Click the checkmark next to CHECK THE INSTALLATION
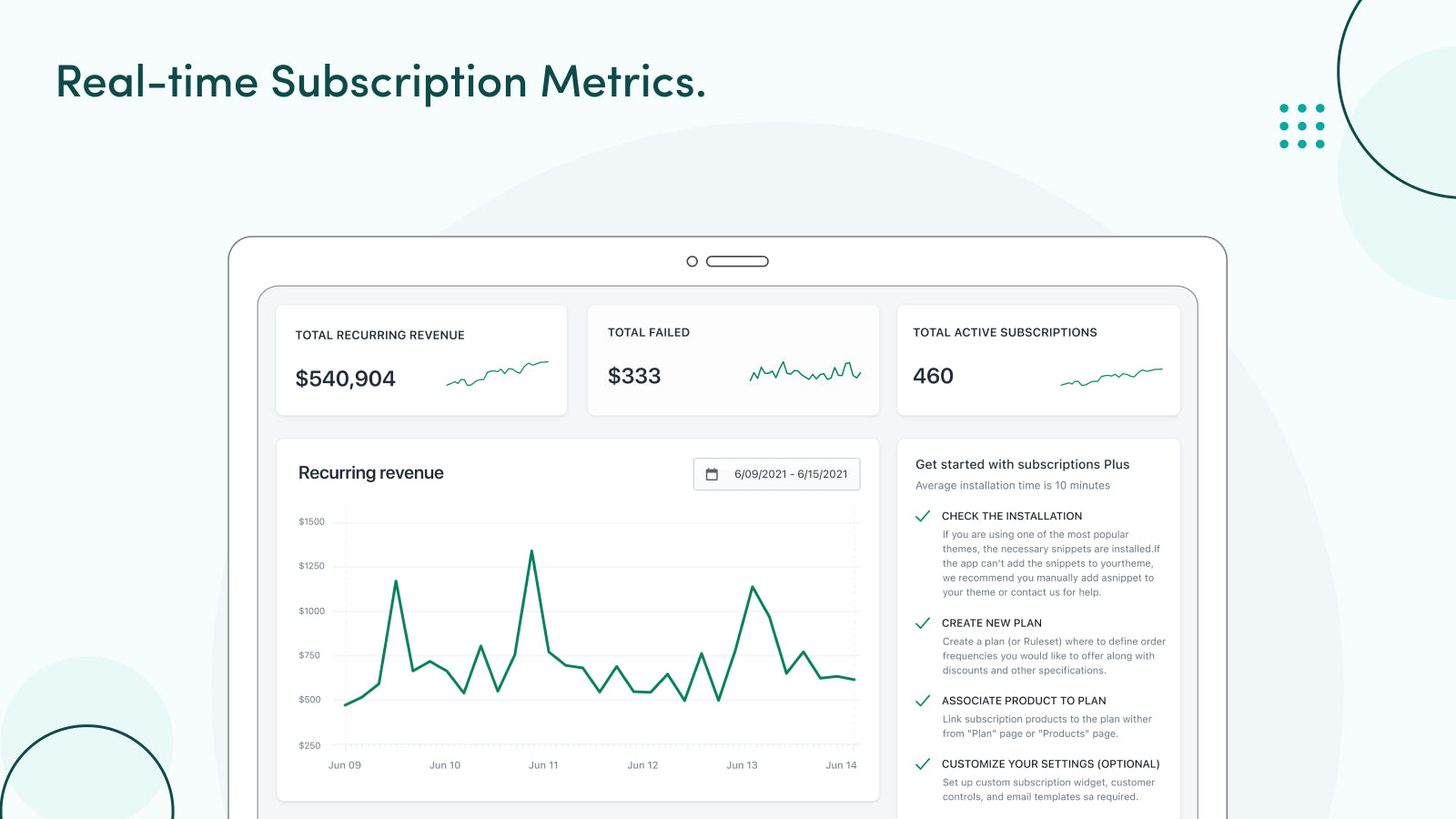The height and width of the screenshot is (819, 1456). pyautogui.click(x=923, y=516)
